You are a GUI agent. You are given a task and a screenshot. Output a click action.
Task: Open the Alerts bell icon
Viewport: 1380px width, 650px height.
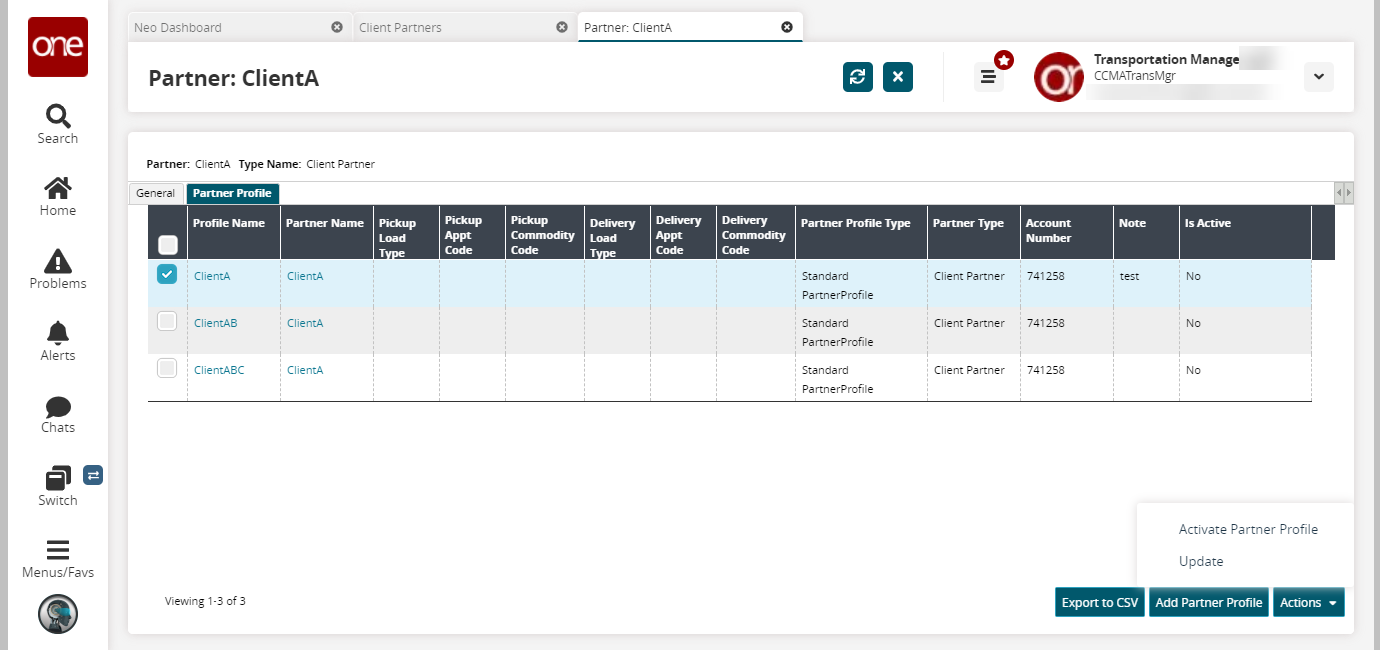(58, 333)
